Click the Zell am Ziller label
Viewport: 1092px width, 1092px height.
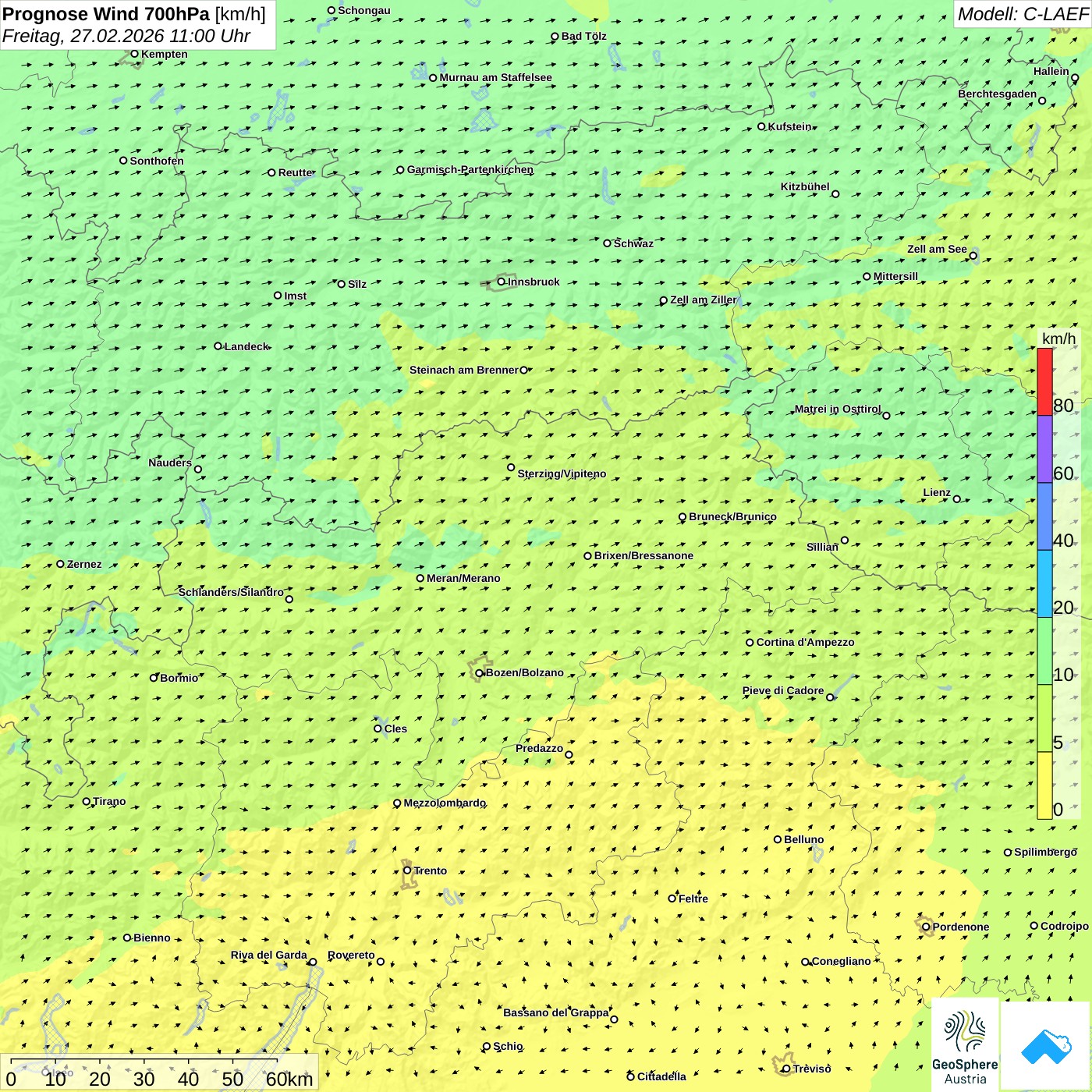tap(703, 300)
